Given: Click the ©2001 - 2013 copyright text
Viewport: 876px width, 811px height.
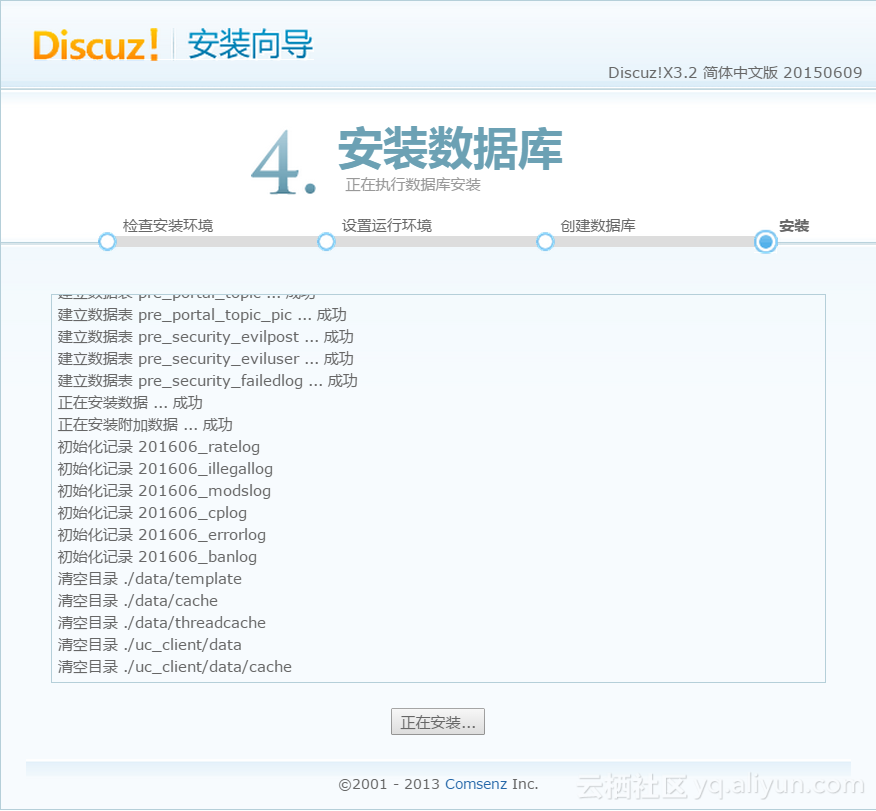Looking at the screenshot, I should point(389,784).
